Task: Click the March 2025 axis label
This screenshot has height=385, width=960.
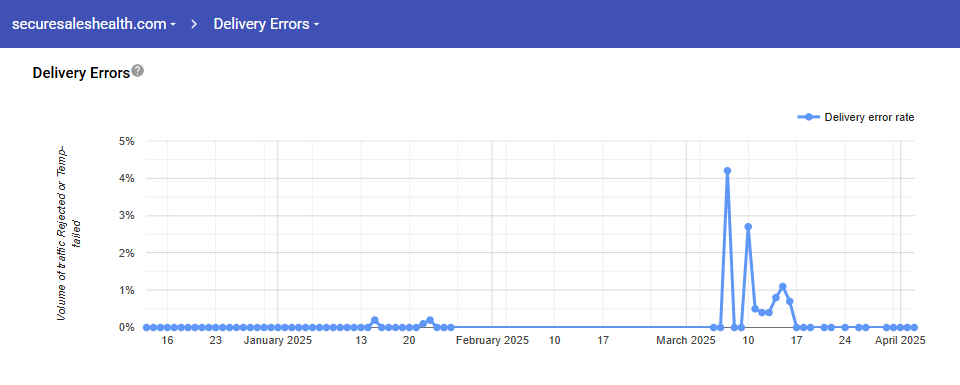Action: pos(686,340)
